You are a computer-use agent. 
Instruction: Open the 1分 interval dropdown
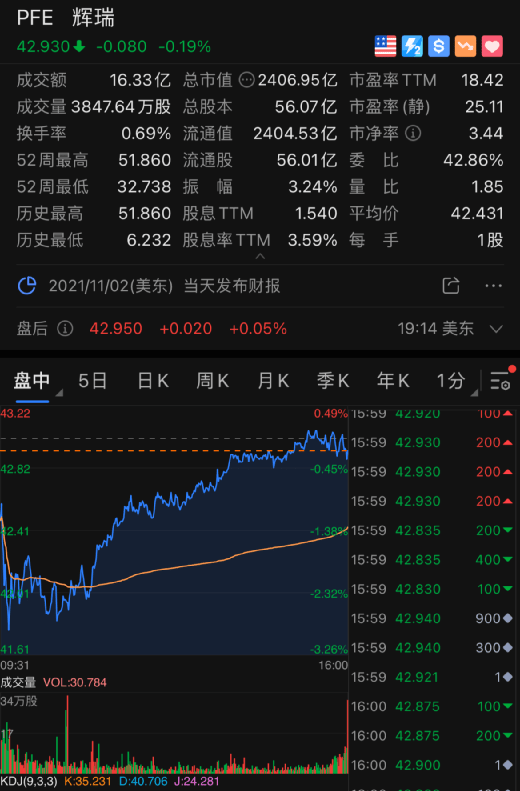(x=456, y=380)
